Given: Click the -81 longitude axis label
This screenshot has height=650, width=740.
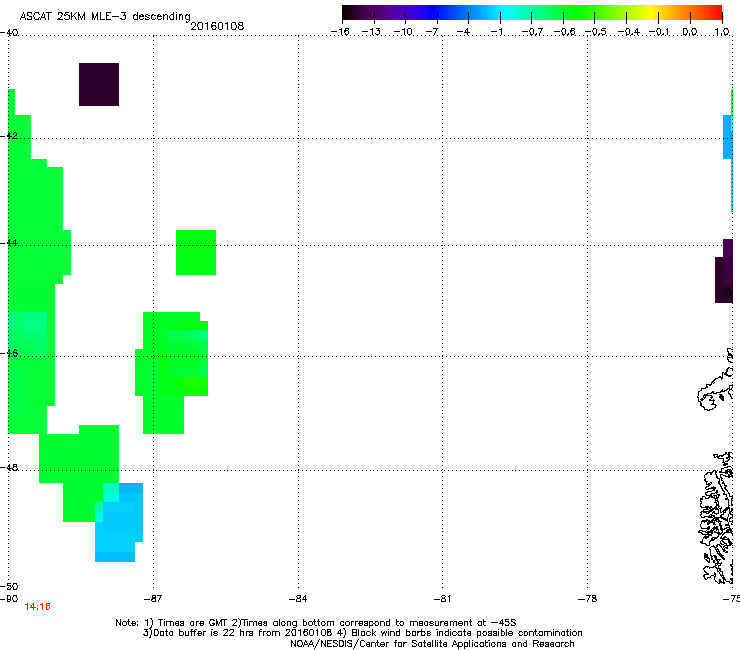Looking at the screenshot, I should (x=442, y=599).
